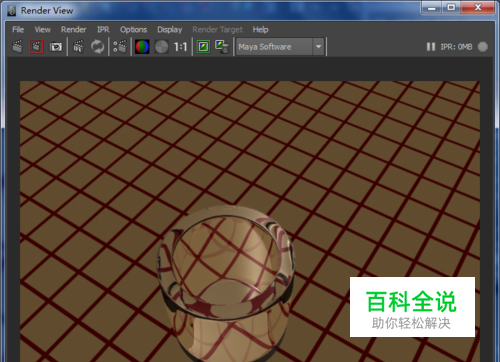
Task: Toggle the alpha channel grey circle icon
Action: click(162, 47)
